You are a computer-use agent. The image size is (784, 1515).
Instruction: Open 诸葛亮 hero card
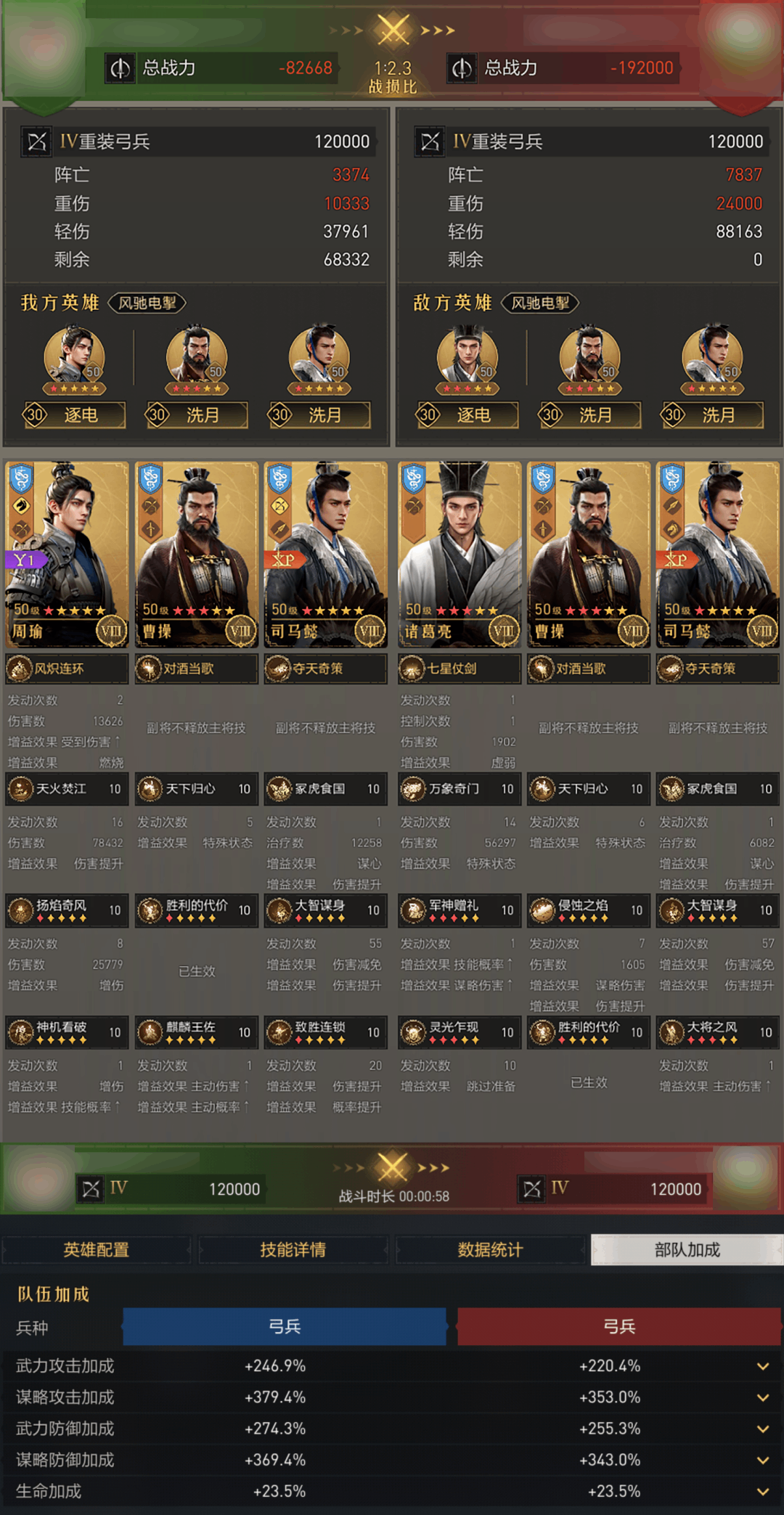460,555
